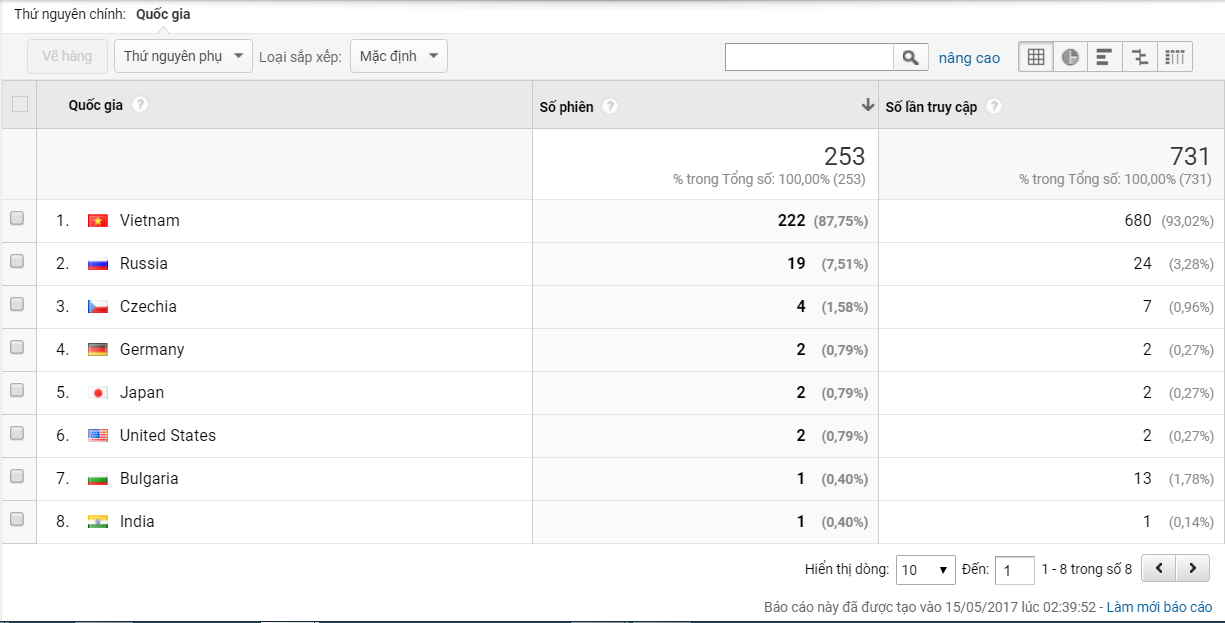Tick the checkbox for Vietnam row
1225x623 pixels.
coord(17,219)
